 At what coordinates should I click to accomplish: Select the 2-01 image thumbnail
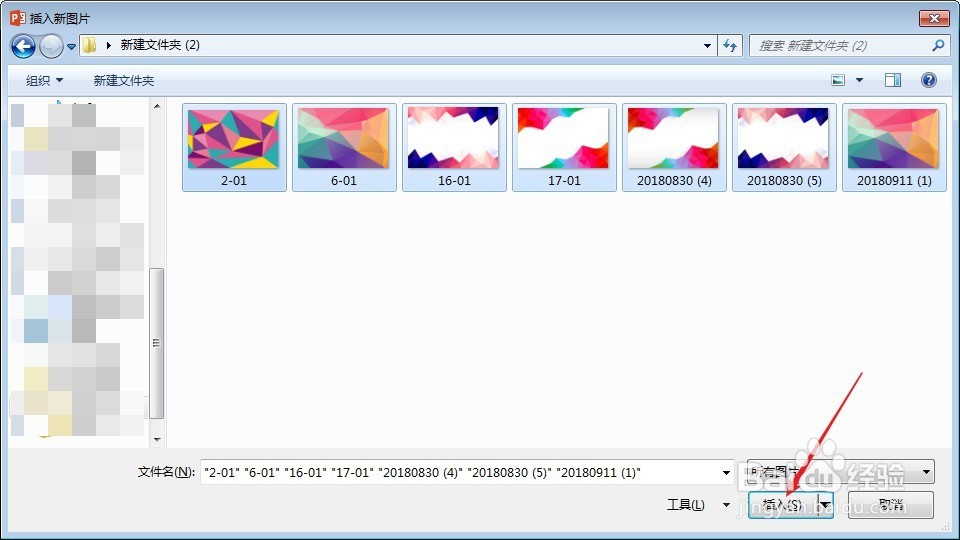click(234, 148)
